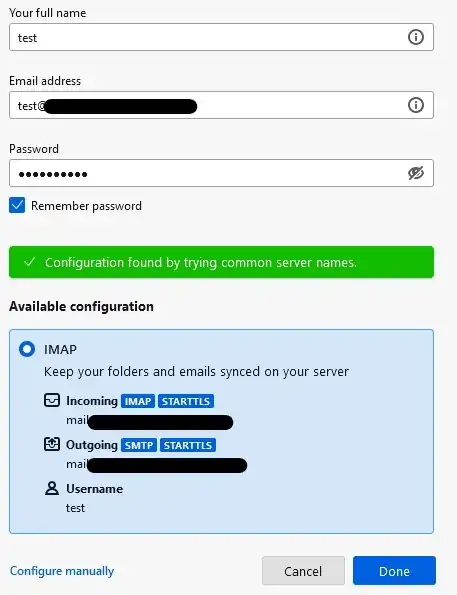Click the Done button
This screenshot has width=457, height=595.
[x=394, y=571]
